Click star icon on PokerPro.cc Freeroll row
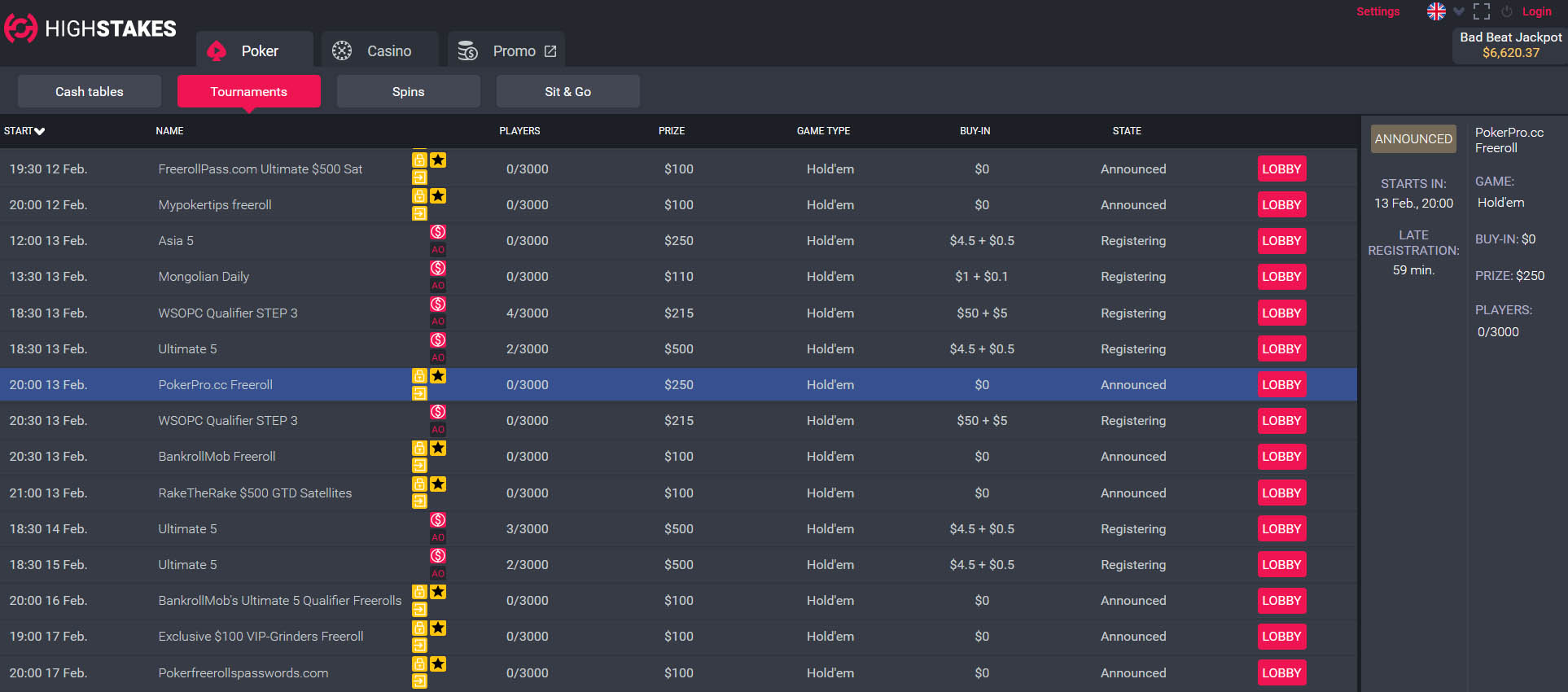The height and width of the screenshot is (692, 1568). coord(438,376)
